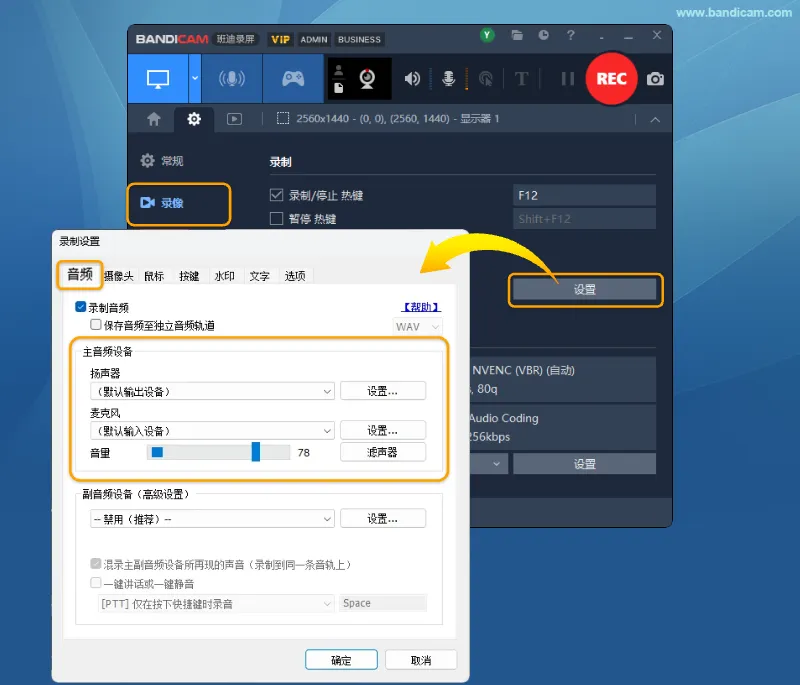Viewport: 800px width, 685px height.
Task: Click 设置 button below Audio Coding info
Action: point(585,464)
